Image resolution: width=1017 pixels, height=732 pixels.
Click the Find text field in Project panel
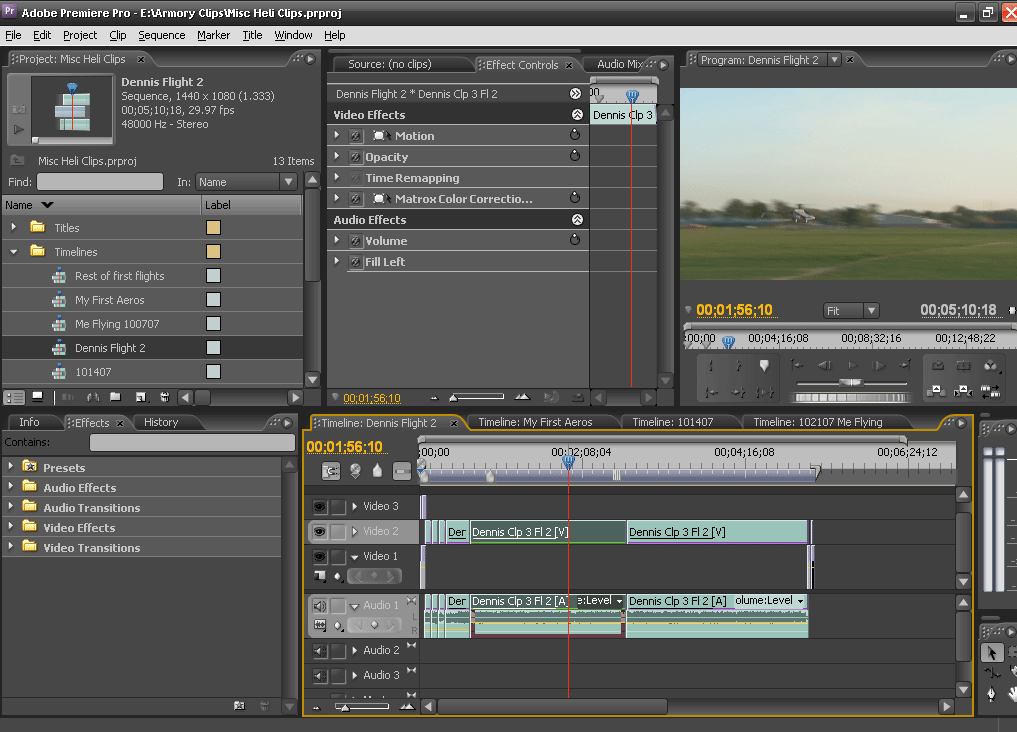pyautogui.click(x=99, y=182)
